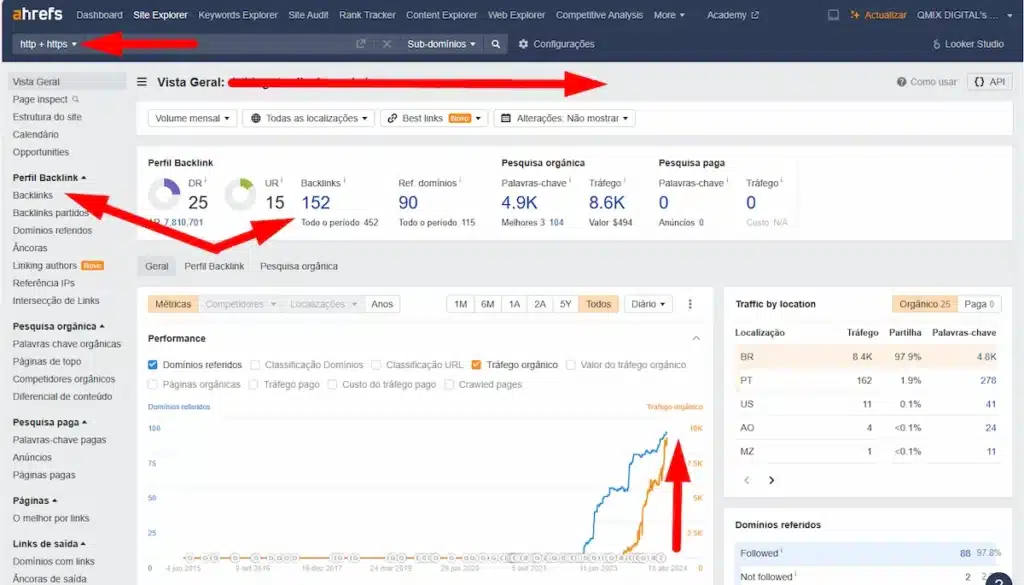This screenshot has height=585, width=1024.
Task: Open URL in new tab icon
Action: point(360,44)
